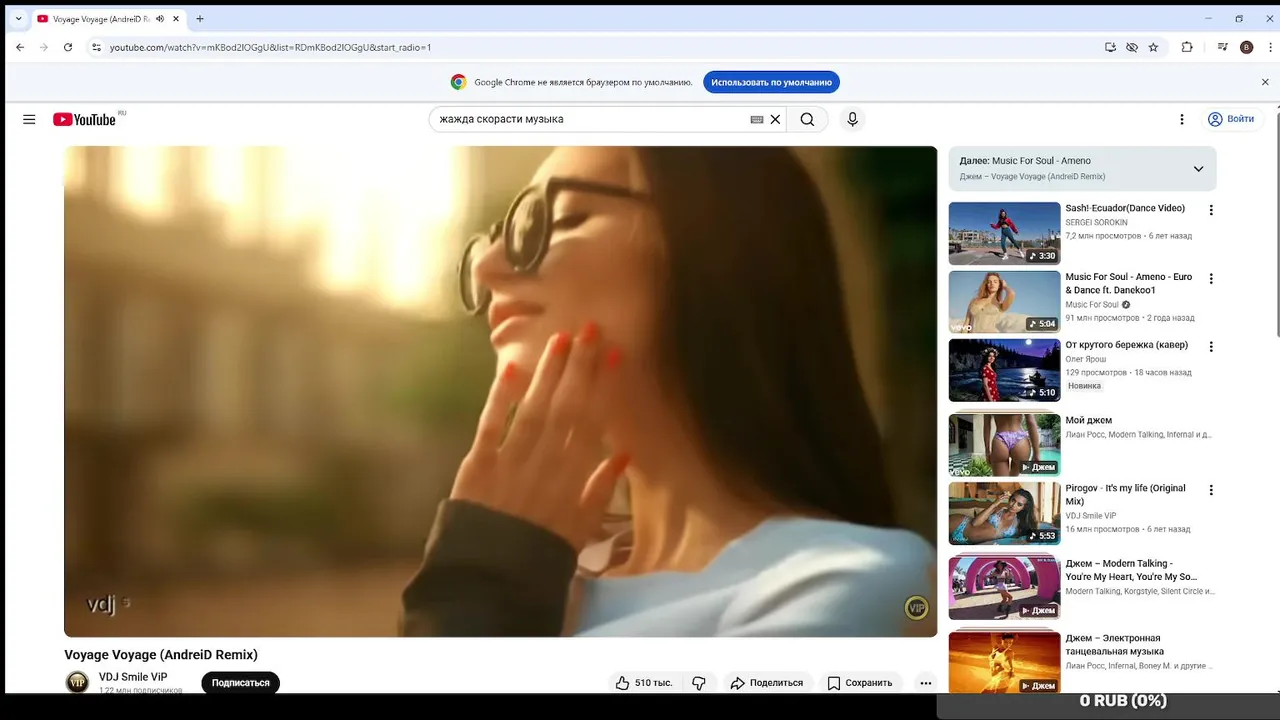1280x720 pixels.
Task: Click the video title Voyage Voyage (AndreiD Remix)
Action: coord(161,655)
